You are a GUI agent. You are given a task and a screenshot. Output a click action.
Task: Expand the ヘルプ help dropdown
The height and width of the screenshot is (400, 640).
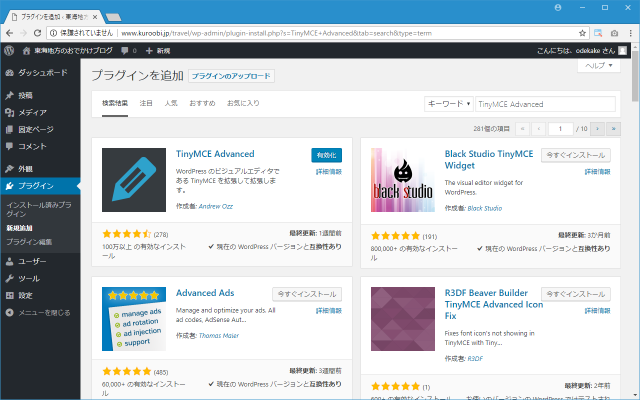point(599,66)
